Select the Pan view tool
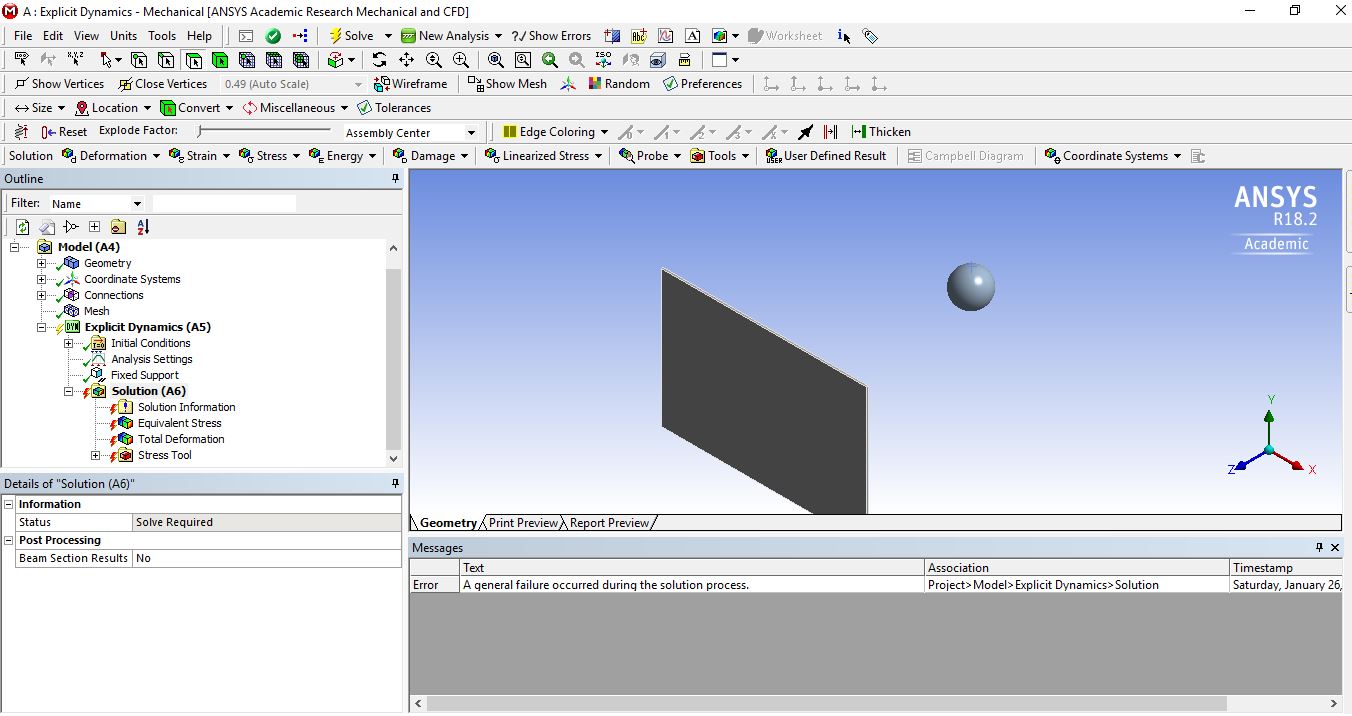Image resolution: width=1352 pixels, height=716 pixels. 406,60
